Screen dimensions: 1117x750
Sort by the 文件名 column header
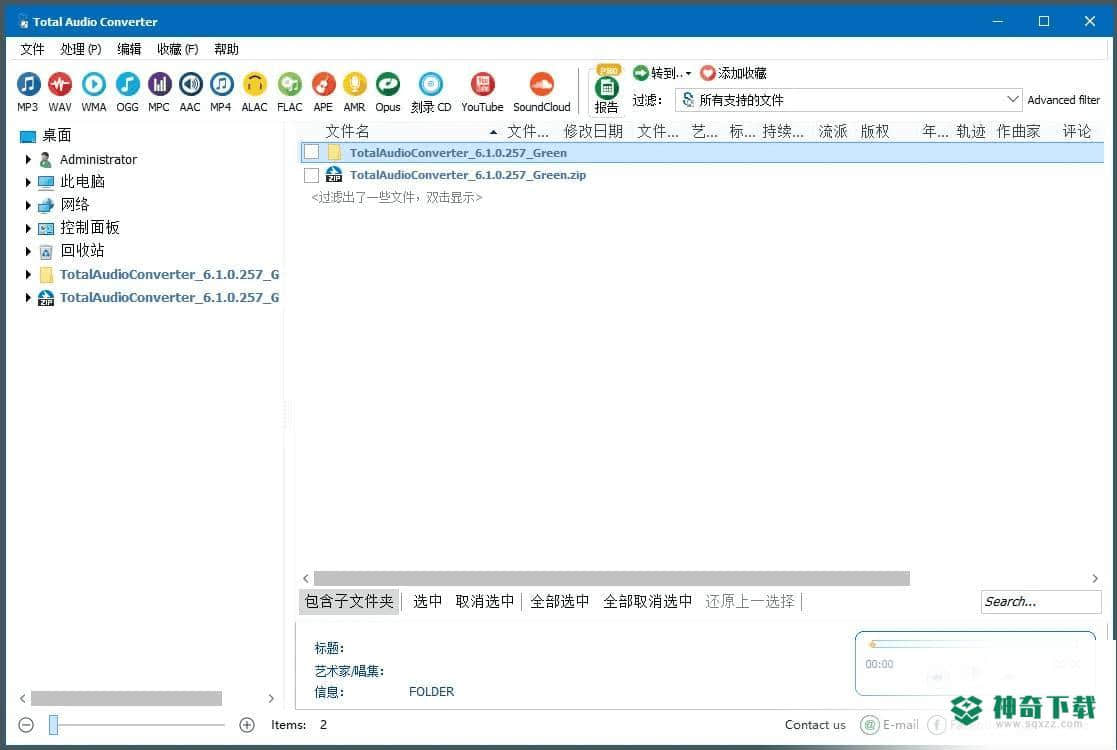point(347,131)
